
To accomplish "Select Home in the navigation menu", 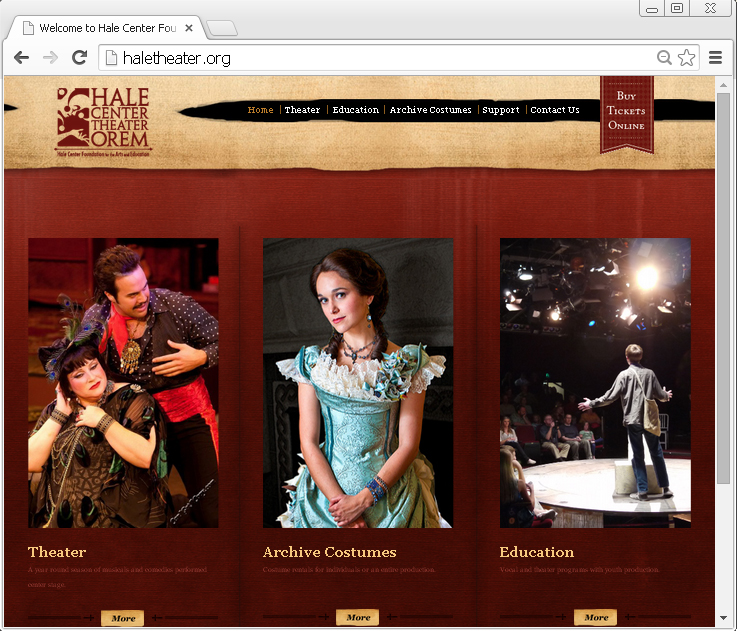I will (x=260, y=110).
